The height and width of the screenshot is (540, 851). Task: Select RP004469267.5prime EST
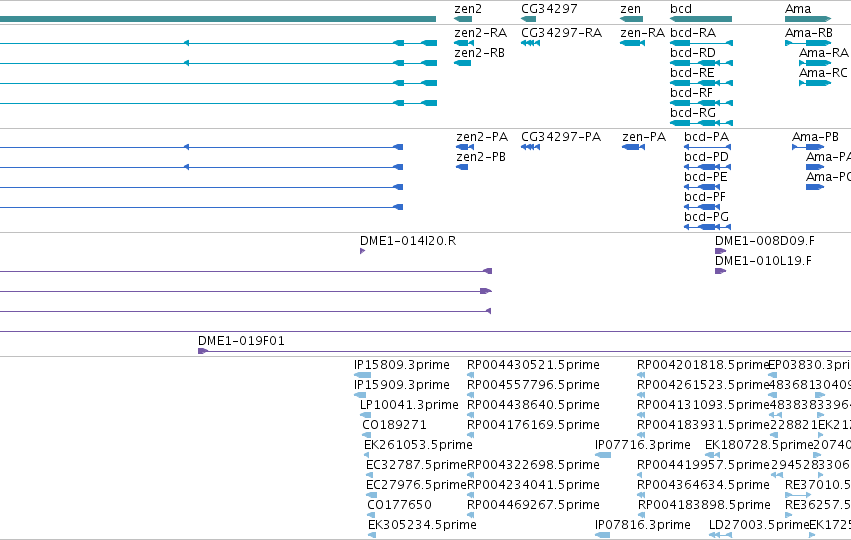click(471, 516)
